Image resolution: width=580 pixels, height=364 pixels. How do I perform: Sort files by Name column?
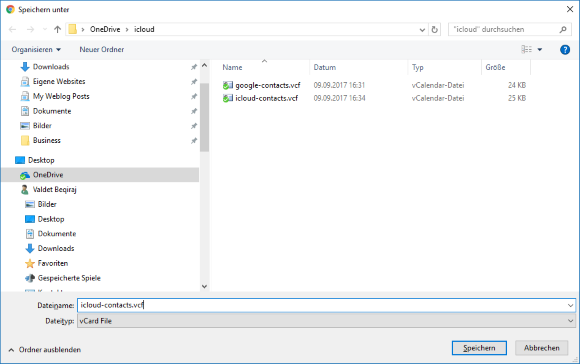pos(232,67)
